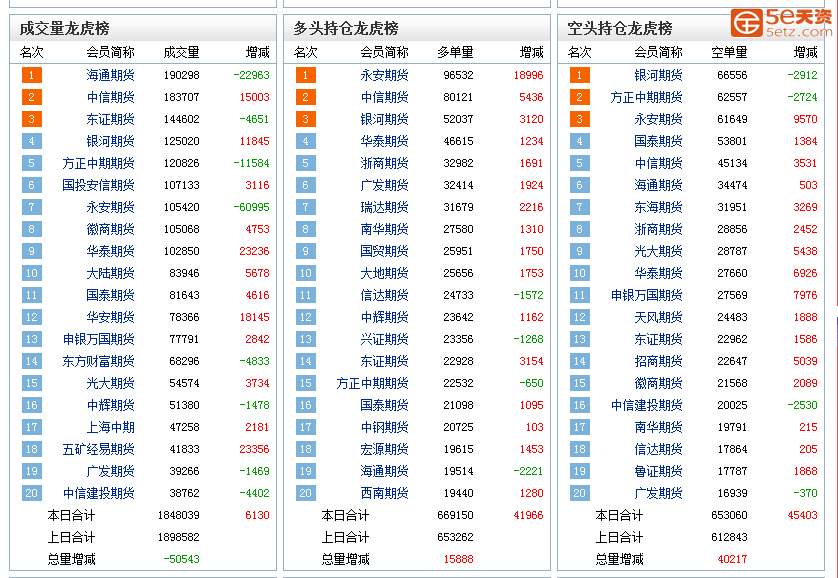Click the 成交量 column header
The width and height of the screenshot is (838, 578).
[182, 52]
